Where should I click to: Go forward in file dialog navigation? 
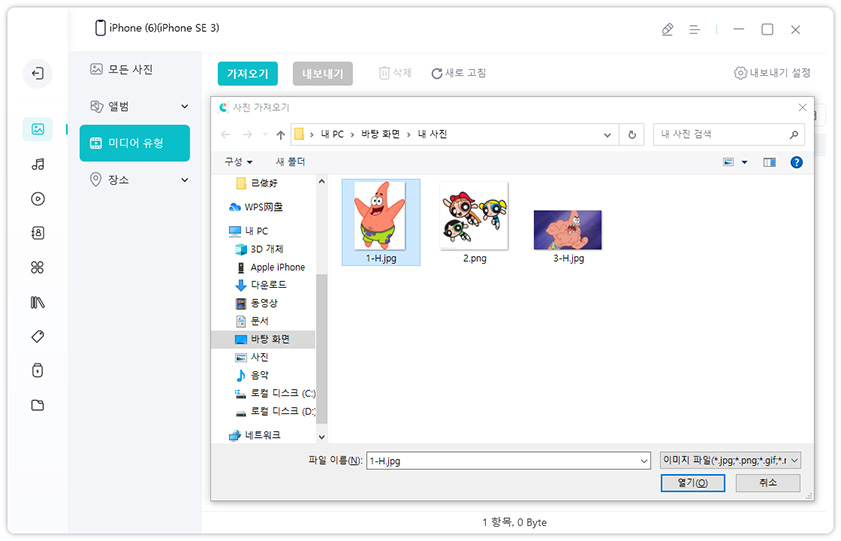click(x=247, y=135)
